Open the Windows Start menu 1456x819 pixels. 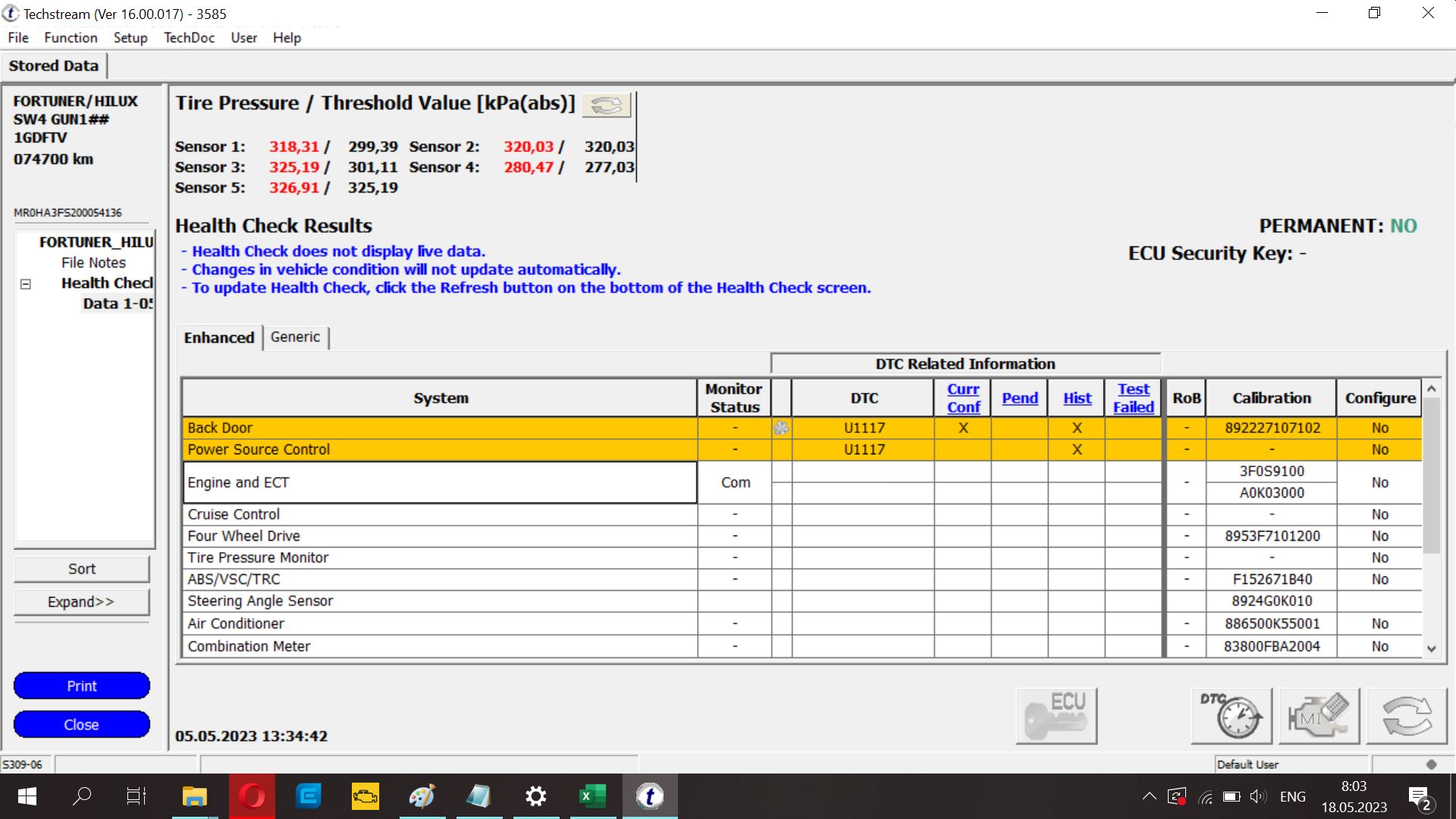click(27, 796)
